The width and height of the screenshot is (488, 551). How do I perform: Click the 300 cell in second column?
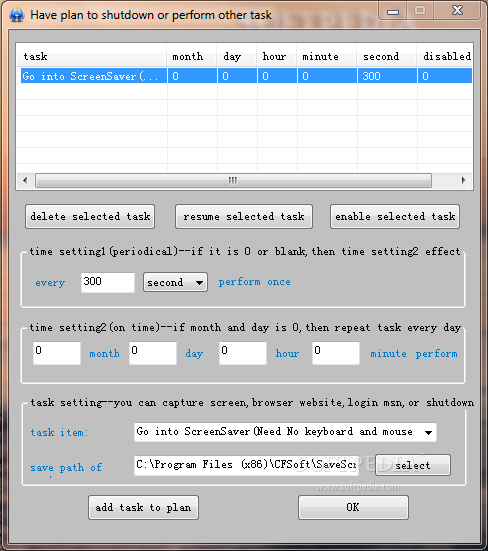(x=387, y=76)
